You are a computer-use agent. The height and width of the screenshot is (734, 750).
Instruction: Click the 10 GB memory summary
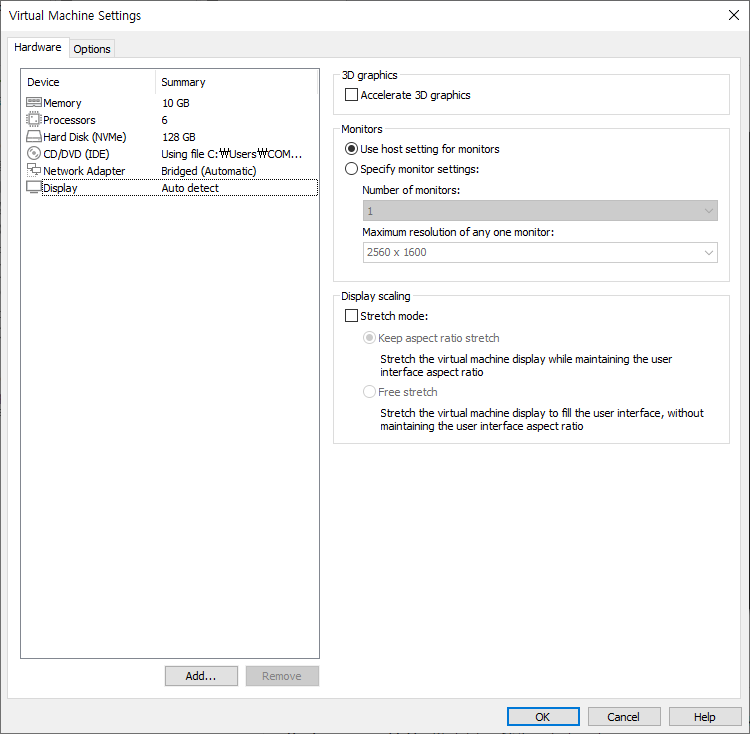coord(176,103)
